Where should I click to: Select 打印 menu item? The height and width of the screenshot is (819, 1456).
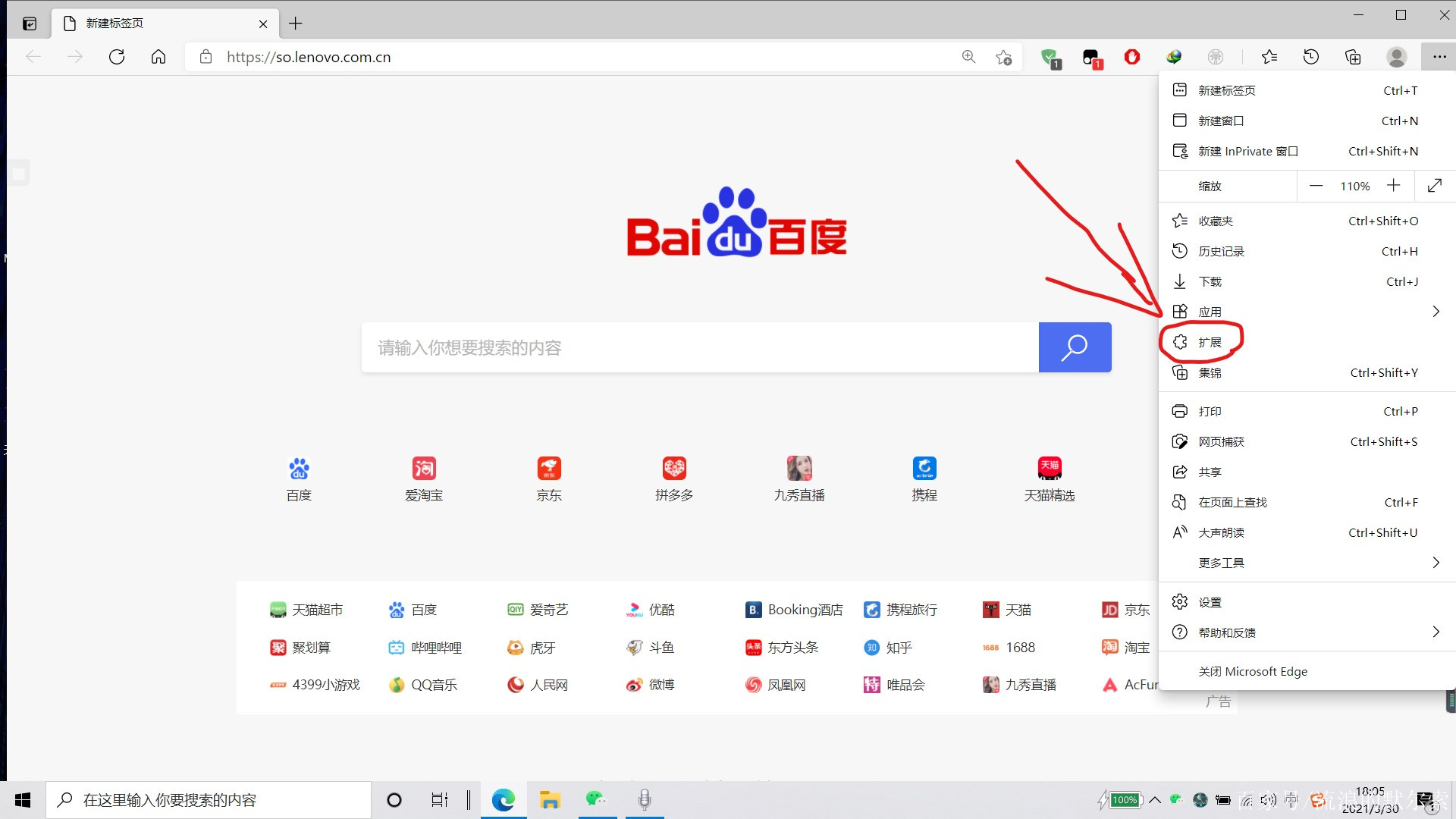point(1307,411)
